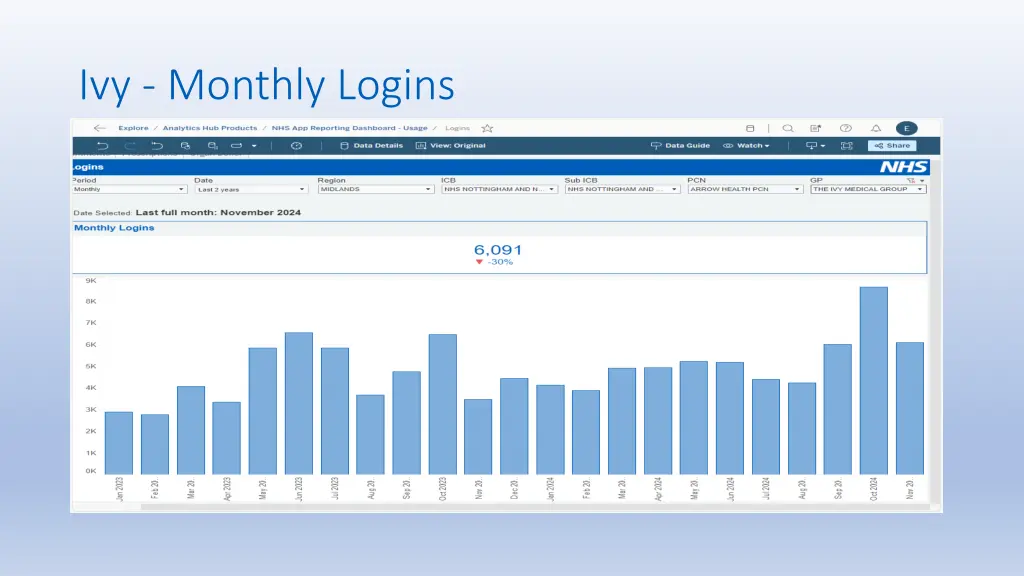Click the gauge icon in the toolbar
1024x576 pixels.
pyautogui.click(x=296, y=146)
